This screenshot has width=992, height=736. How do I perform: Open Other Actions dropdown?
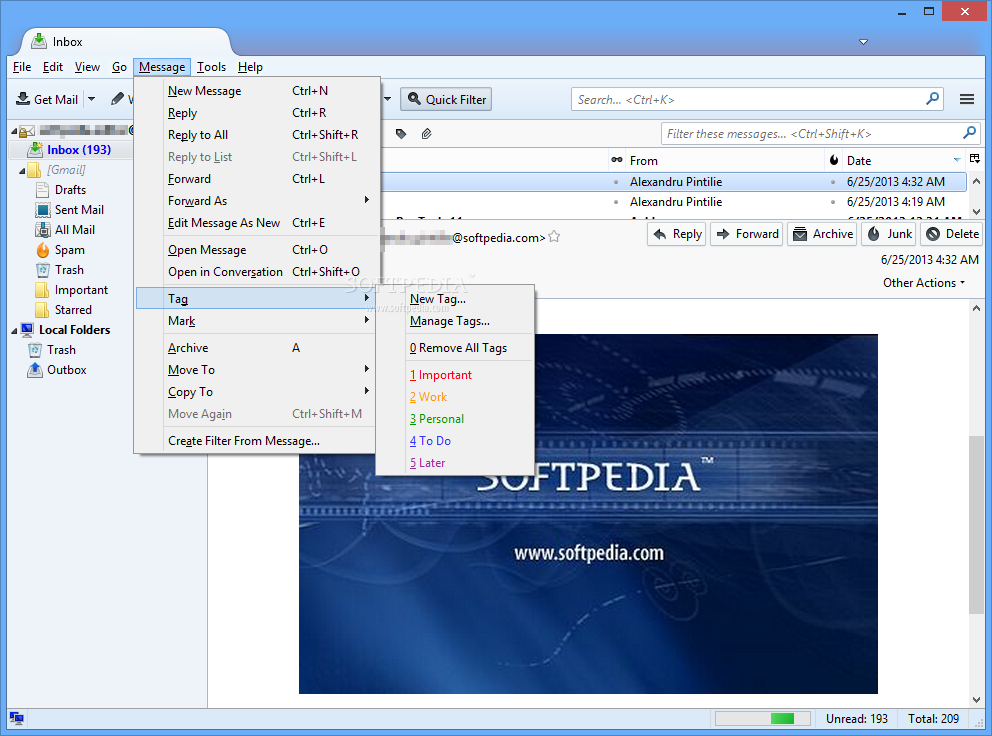924,283
